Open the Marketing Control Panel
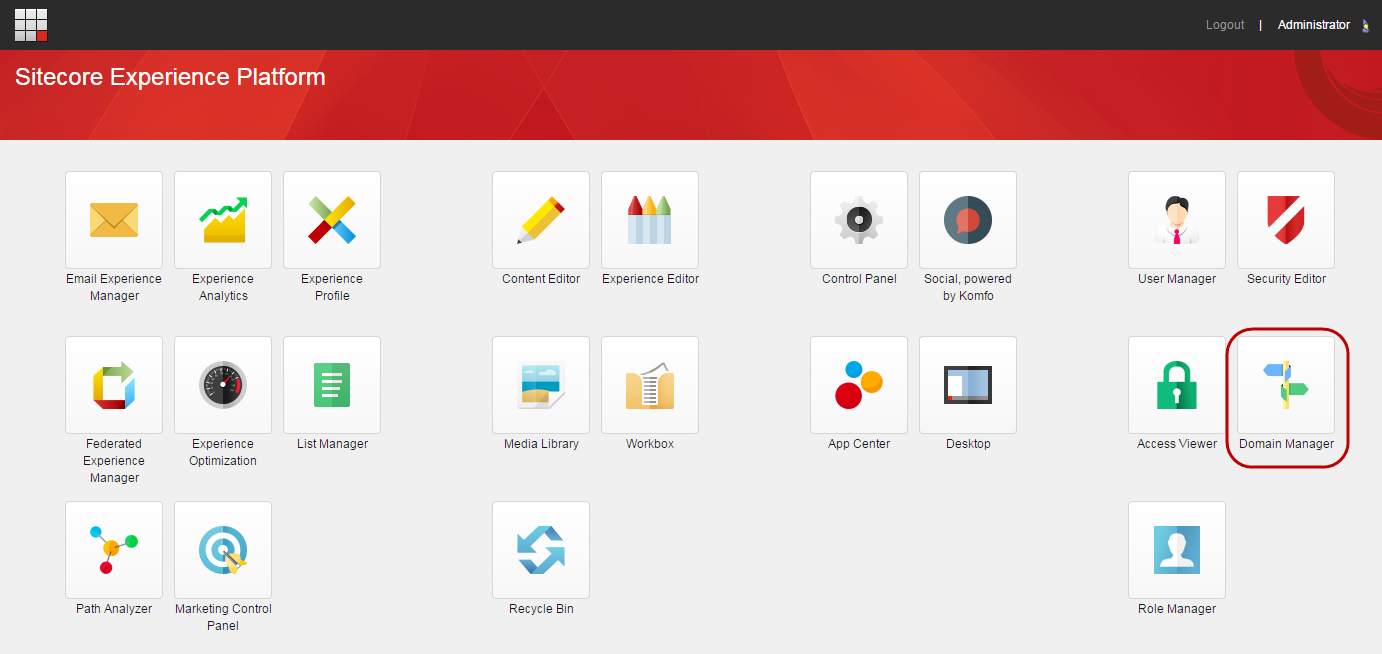 [222, 549]
